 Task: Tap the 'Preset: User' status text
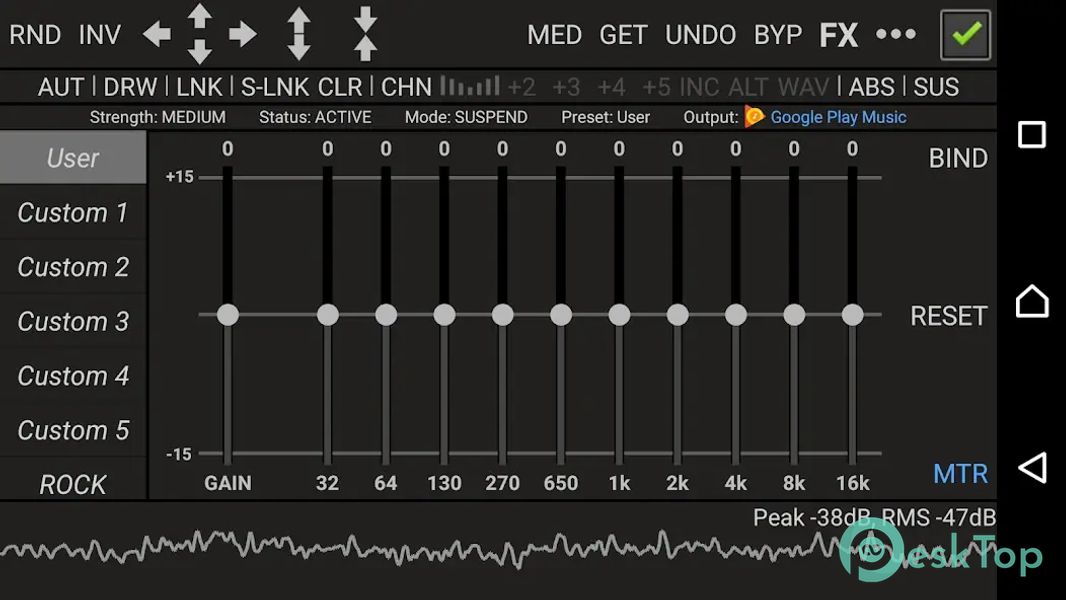pos(606,118)
